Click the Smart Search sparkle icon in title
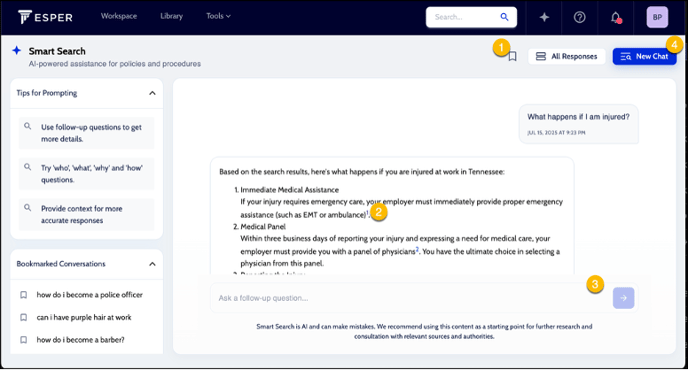This screenshot has height=370, width=688. [x=17, y=50]
